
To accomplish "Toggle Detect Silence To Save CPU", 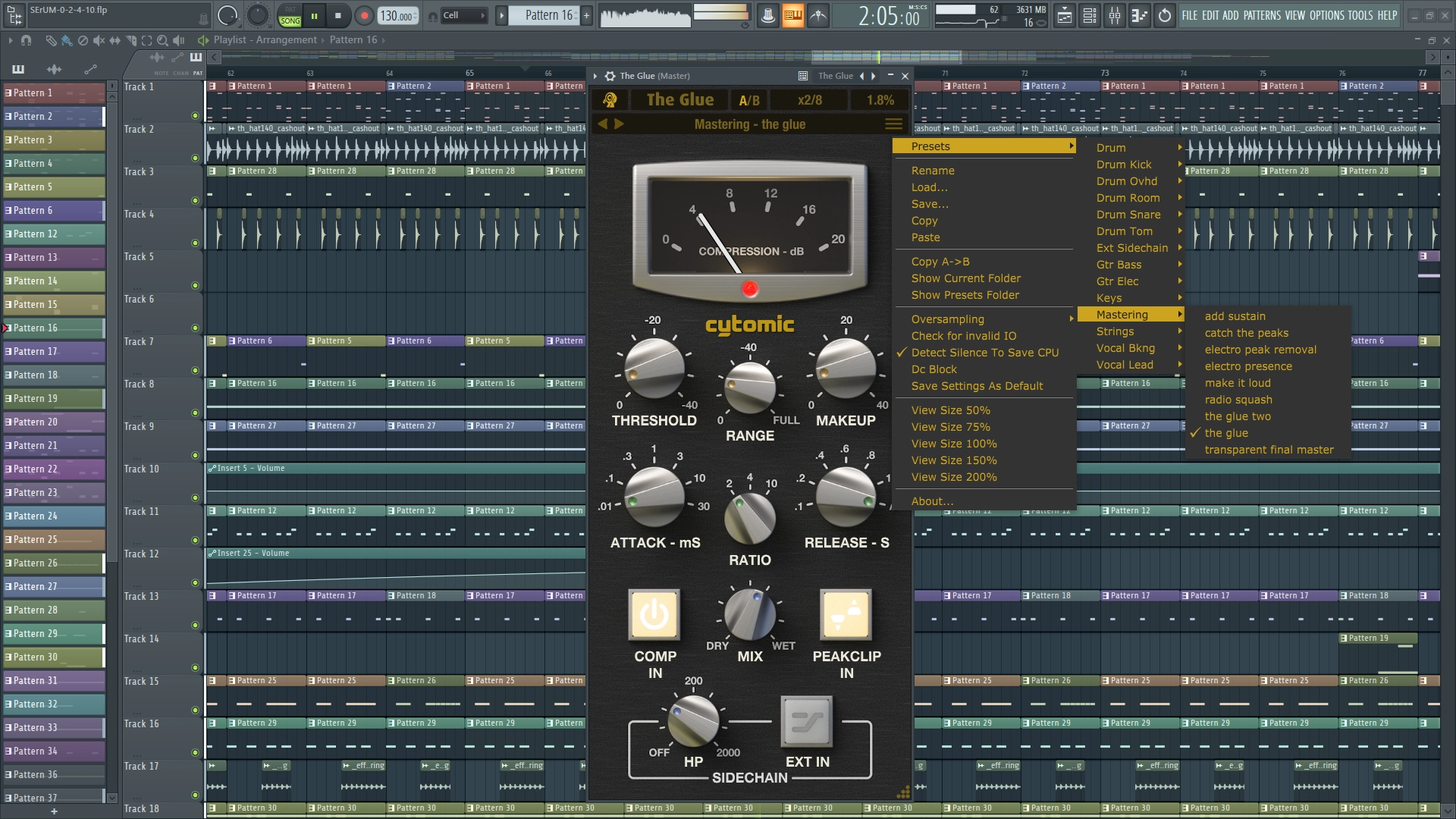I will pos(985,353).
